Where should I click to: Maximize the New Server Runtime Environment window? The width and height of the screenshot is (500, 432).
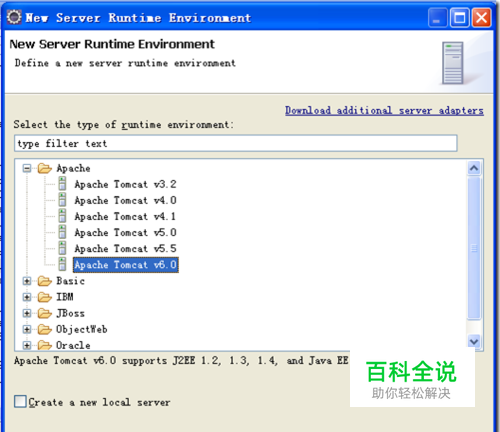pos(460,18)
